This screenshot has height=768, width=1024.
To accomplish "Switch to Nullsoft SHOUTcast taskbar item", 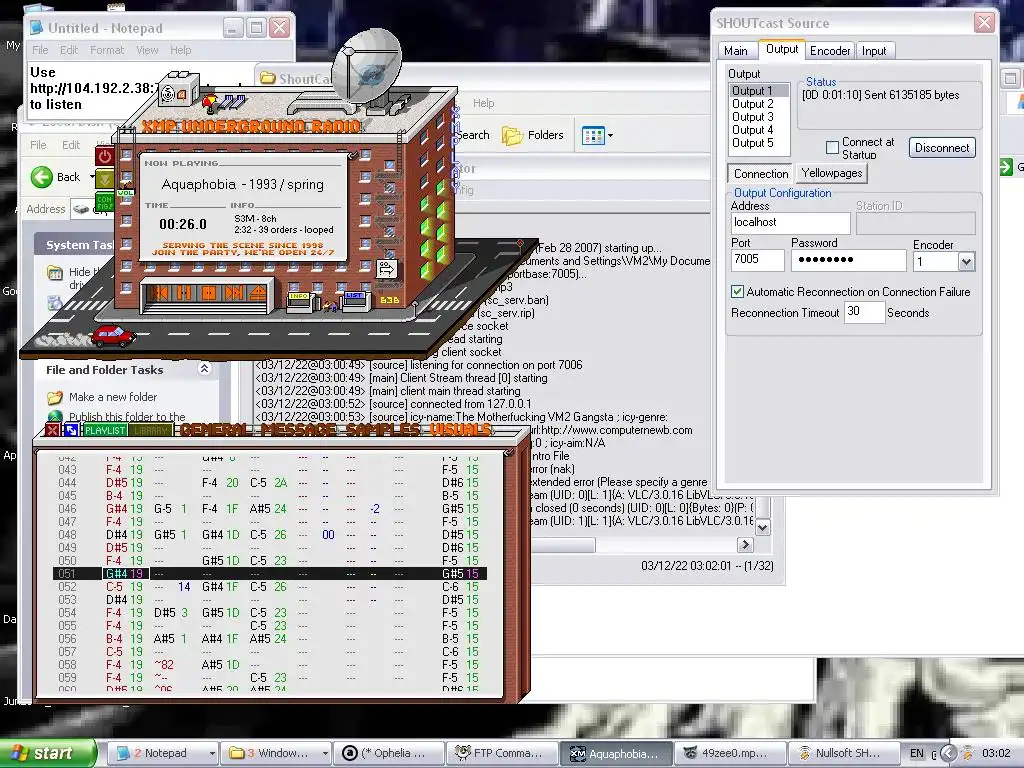I will coord(842,753).
